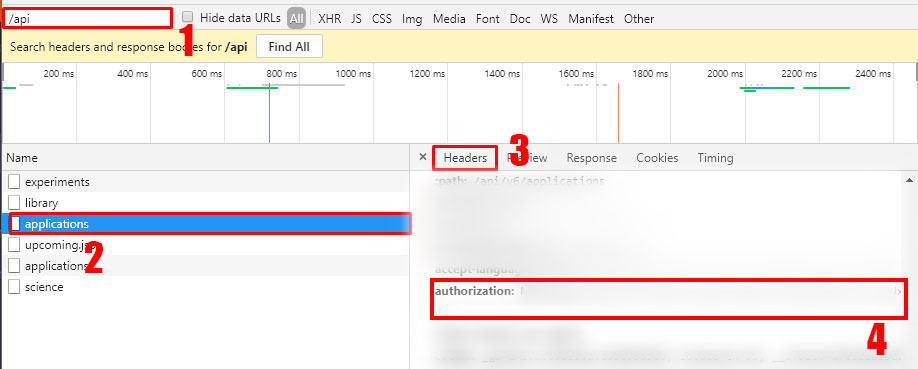
Task: Click the upcoming.json row file icon
Action: (x=14, y=245)
